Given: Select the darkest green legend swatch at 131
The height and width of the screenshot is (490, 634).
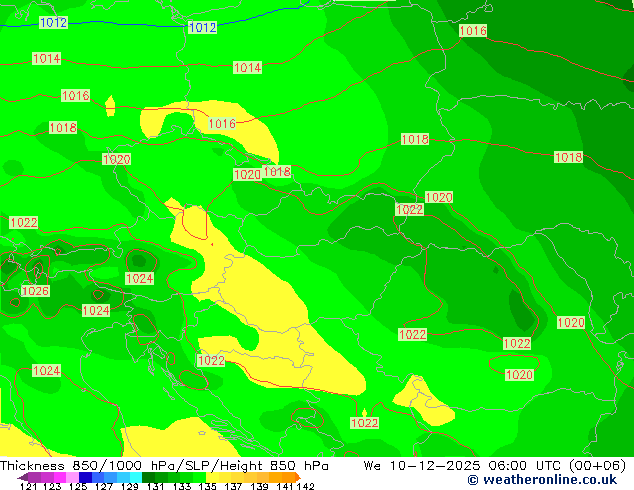Looking at the screenshot, I should (x=148, y=477).
